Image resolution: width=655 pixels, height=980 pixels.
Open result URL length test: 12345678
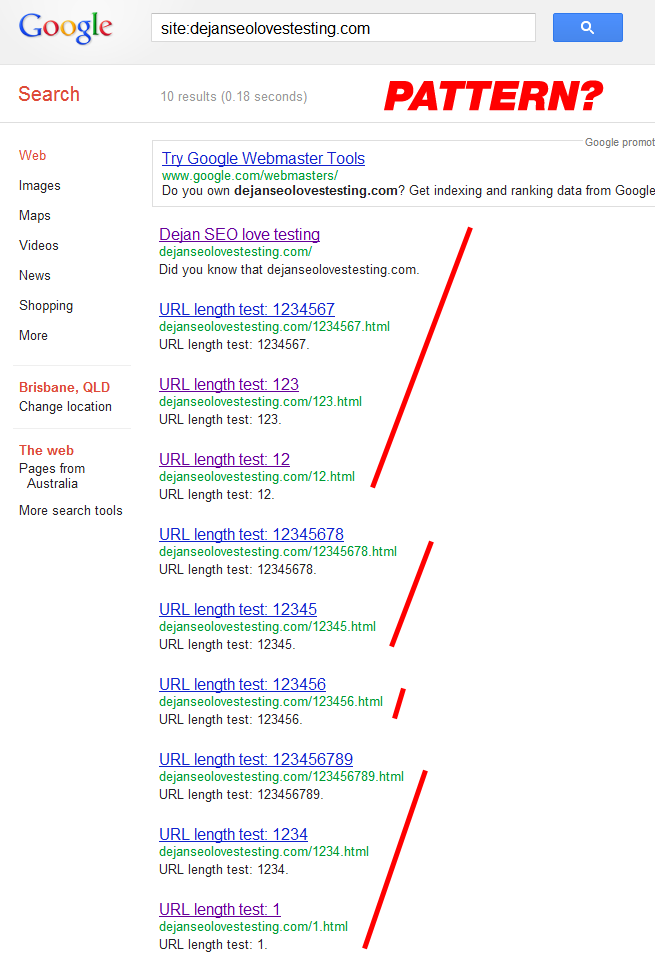point(251,534)
